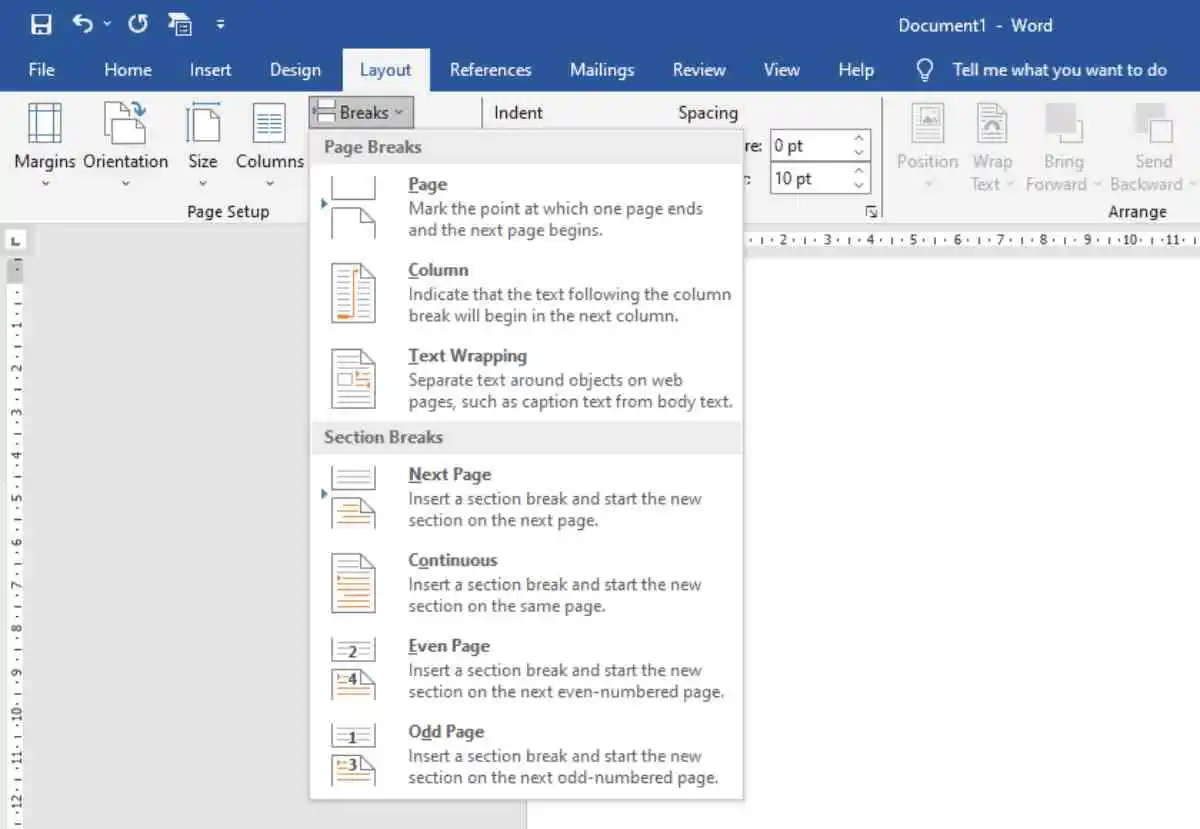This screenshot has height=829, width=1200.
Task: Click the Send Backward icon
Action: (x=1153, y=123)
